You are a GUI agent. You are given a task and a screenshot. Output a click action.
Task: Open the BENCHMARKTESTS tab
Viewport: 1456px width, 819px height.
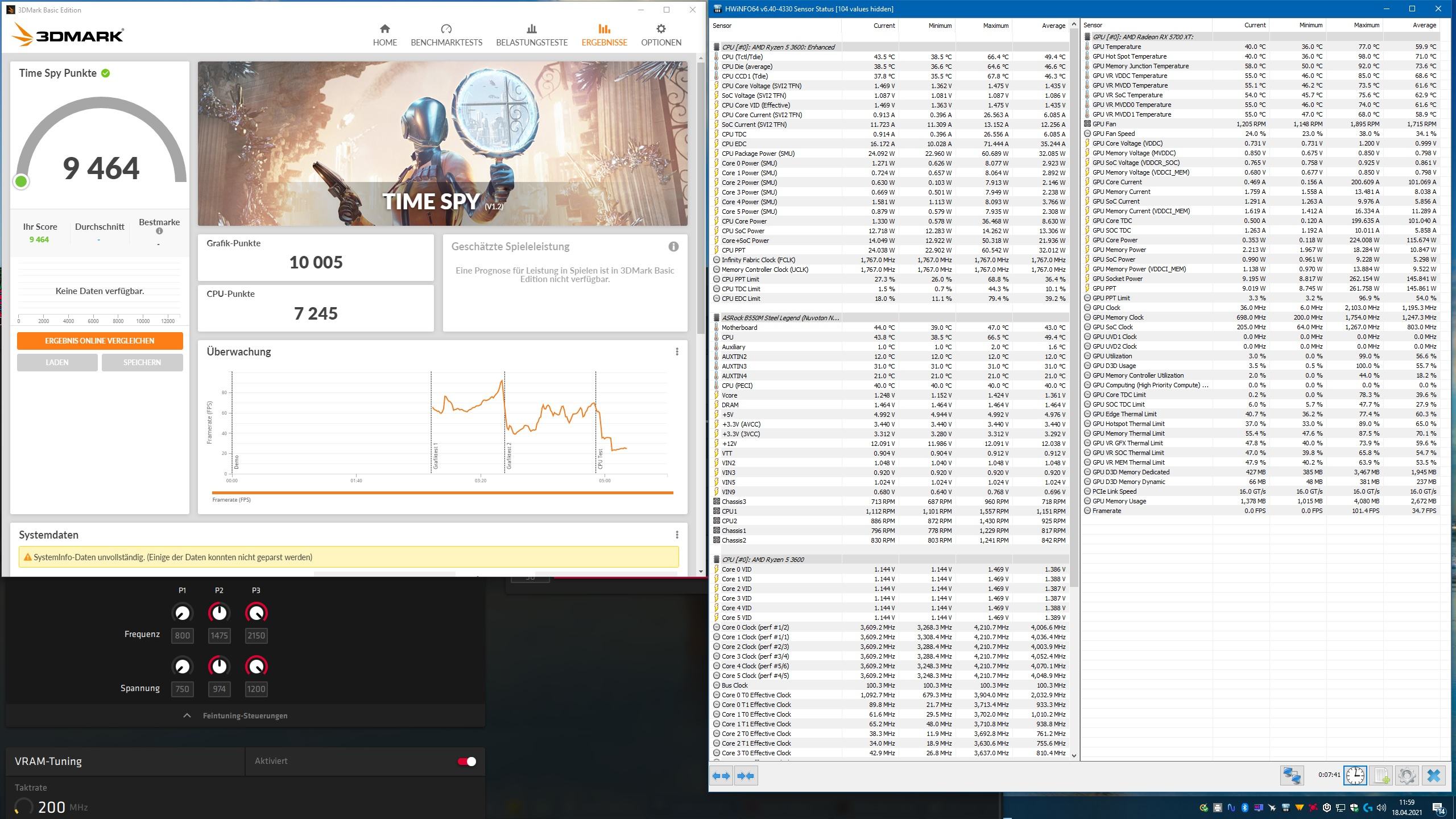[x=446, y=35]
